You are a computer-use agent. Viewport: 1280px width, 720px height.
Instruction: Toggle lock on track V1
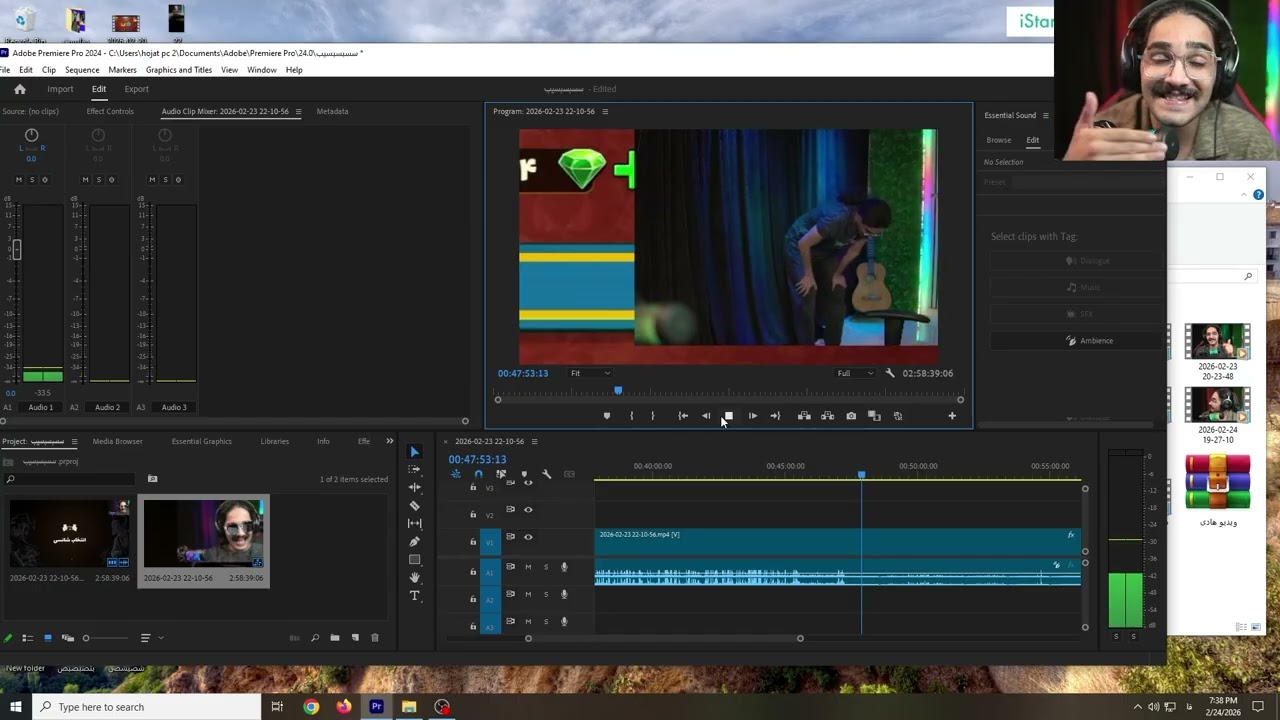coord(473,541)
